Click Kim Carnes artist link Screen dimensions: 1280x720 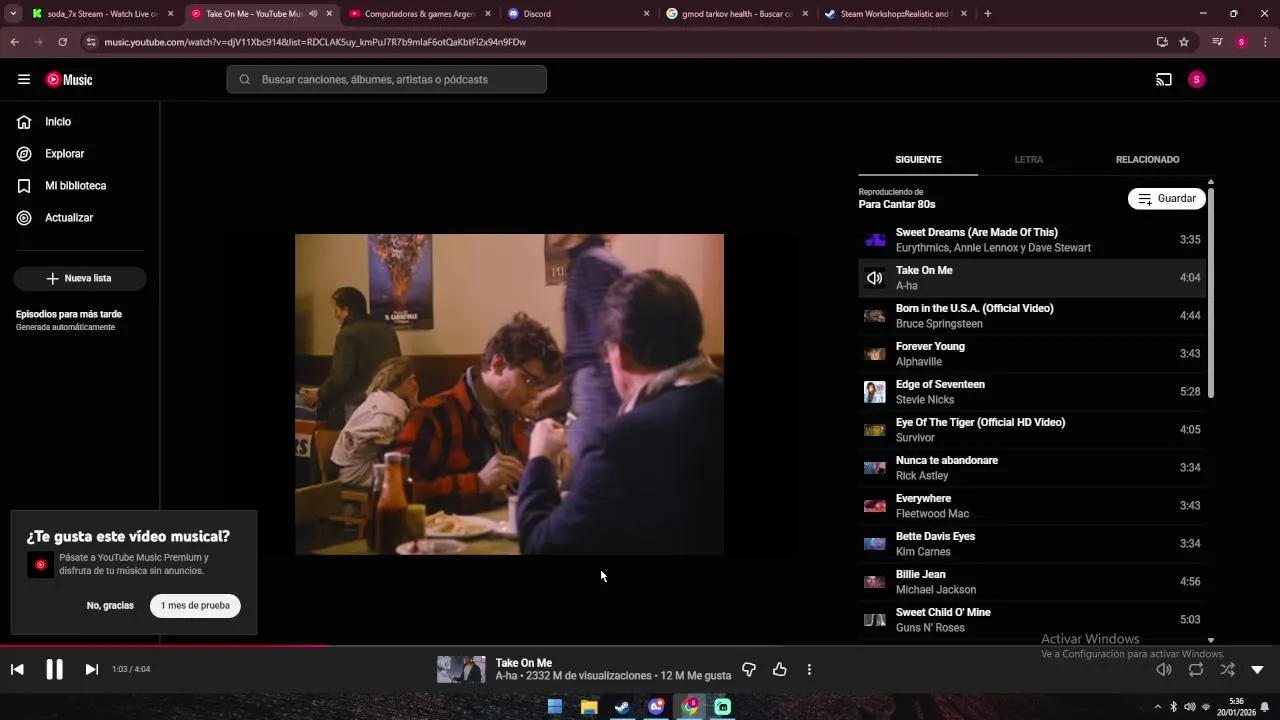(923, 552)
